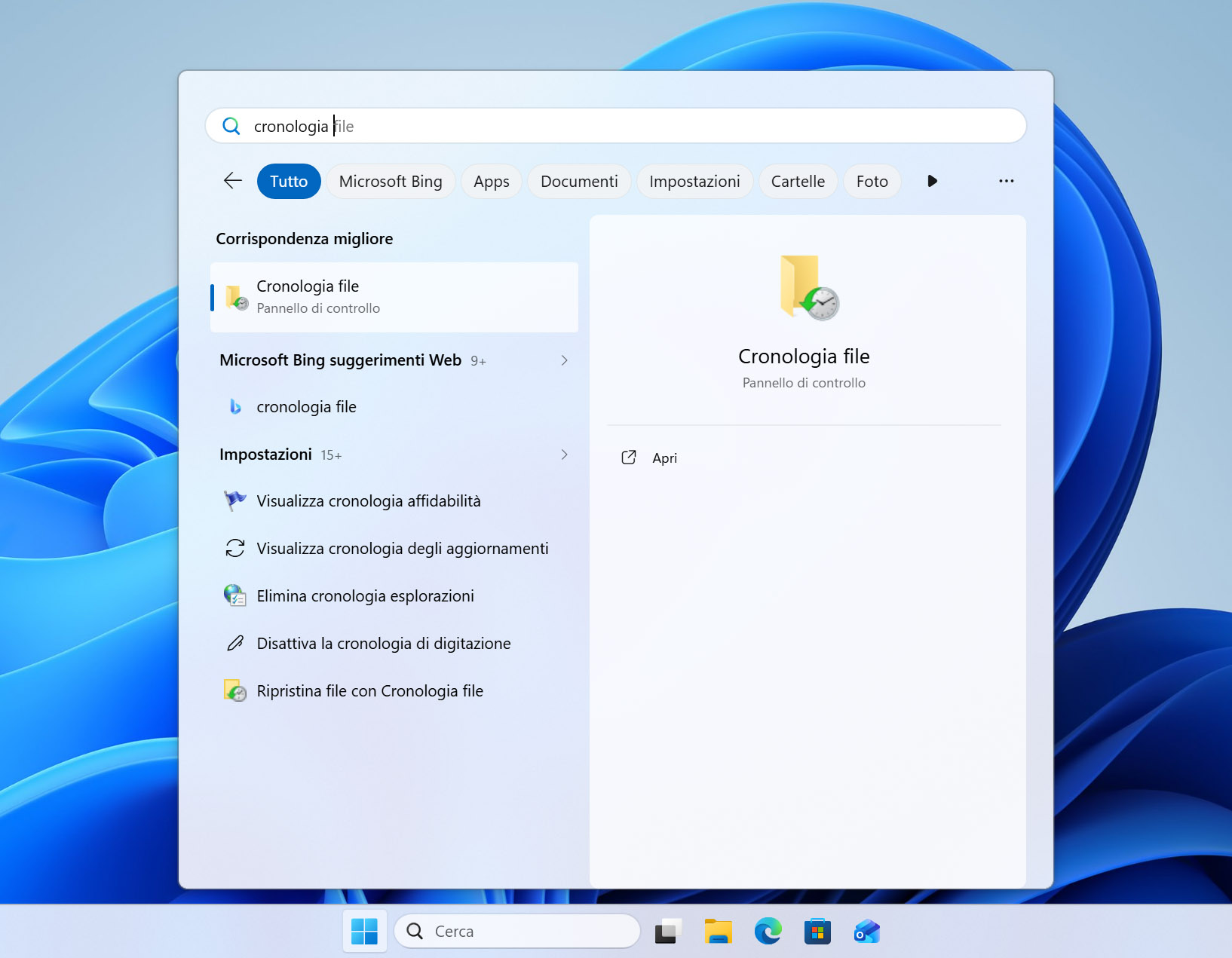Open the Windows Start menu
This screenshot has height=958, width=1232.
[365, 932]
